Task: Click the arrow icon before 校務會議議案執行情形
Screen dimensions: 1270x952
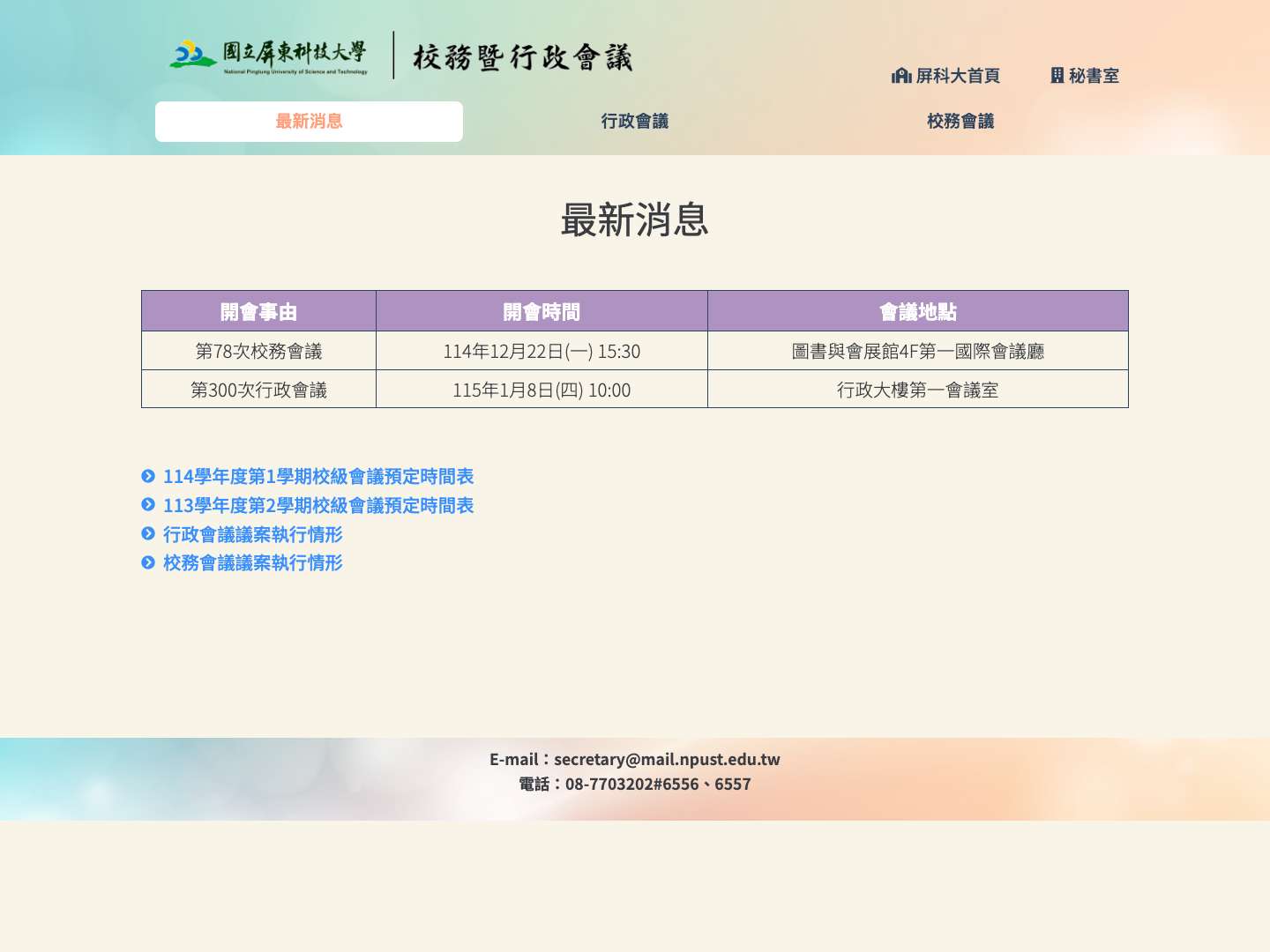Action: click(147, 562)
